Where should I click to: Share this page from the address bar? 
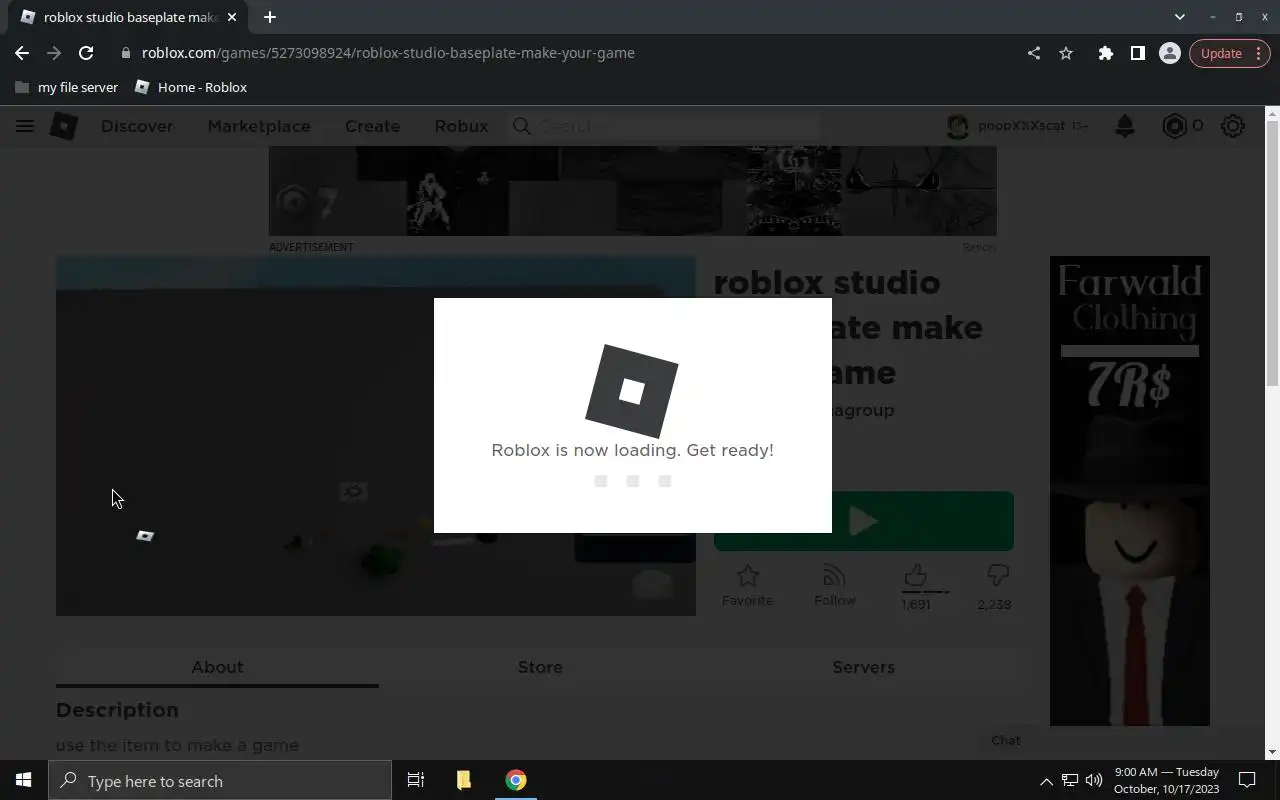pyautogui.click(x=1034, y=53)
